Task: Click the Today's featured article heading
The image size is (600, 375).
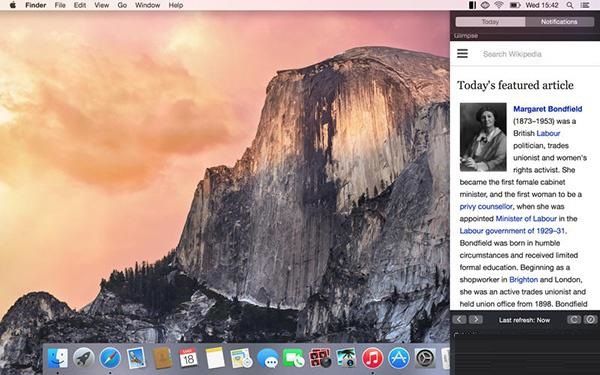Action: tap(515, 85)
